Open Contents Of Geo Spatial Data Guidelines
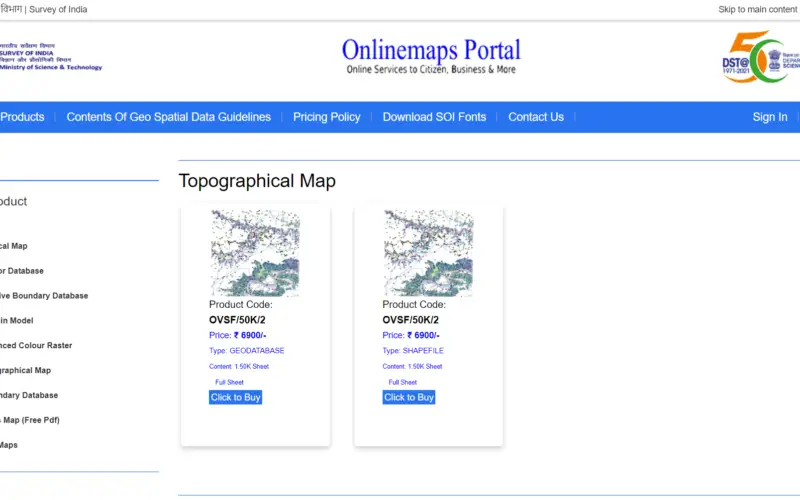 tap(168, 117)
